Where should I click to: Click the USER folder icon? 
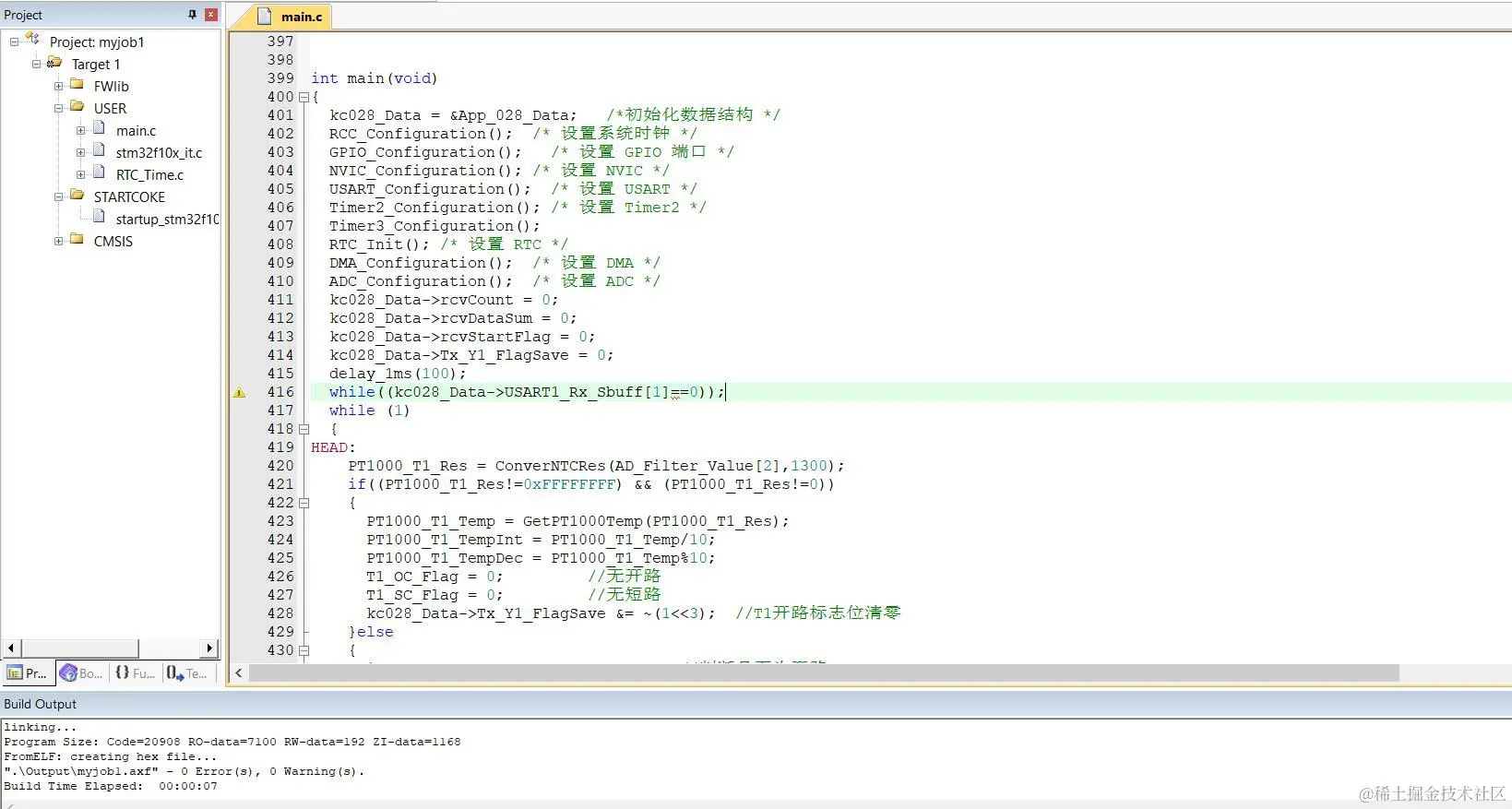[x=77, y=107]
